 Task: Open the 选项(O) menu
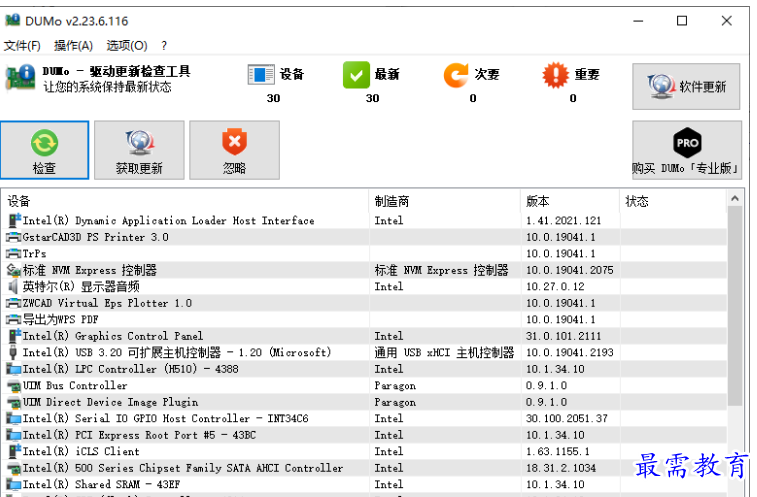127,45
